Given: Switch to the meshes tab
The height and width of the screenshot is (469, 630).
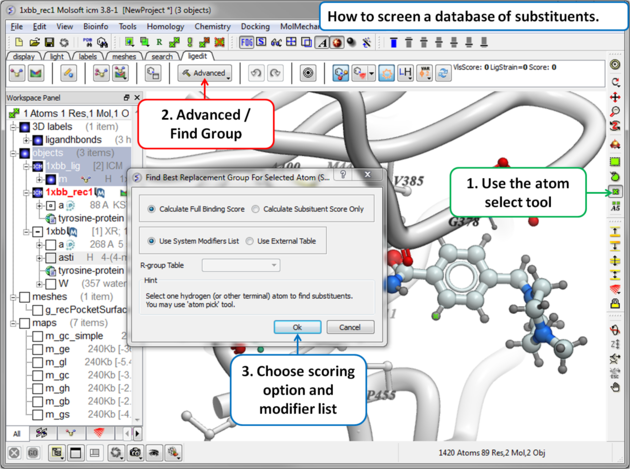Looking at the screenshot, I should pyautogui.click(x=123, y=57).
